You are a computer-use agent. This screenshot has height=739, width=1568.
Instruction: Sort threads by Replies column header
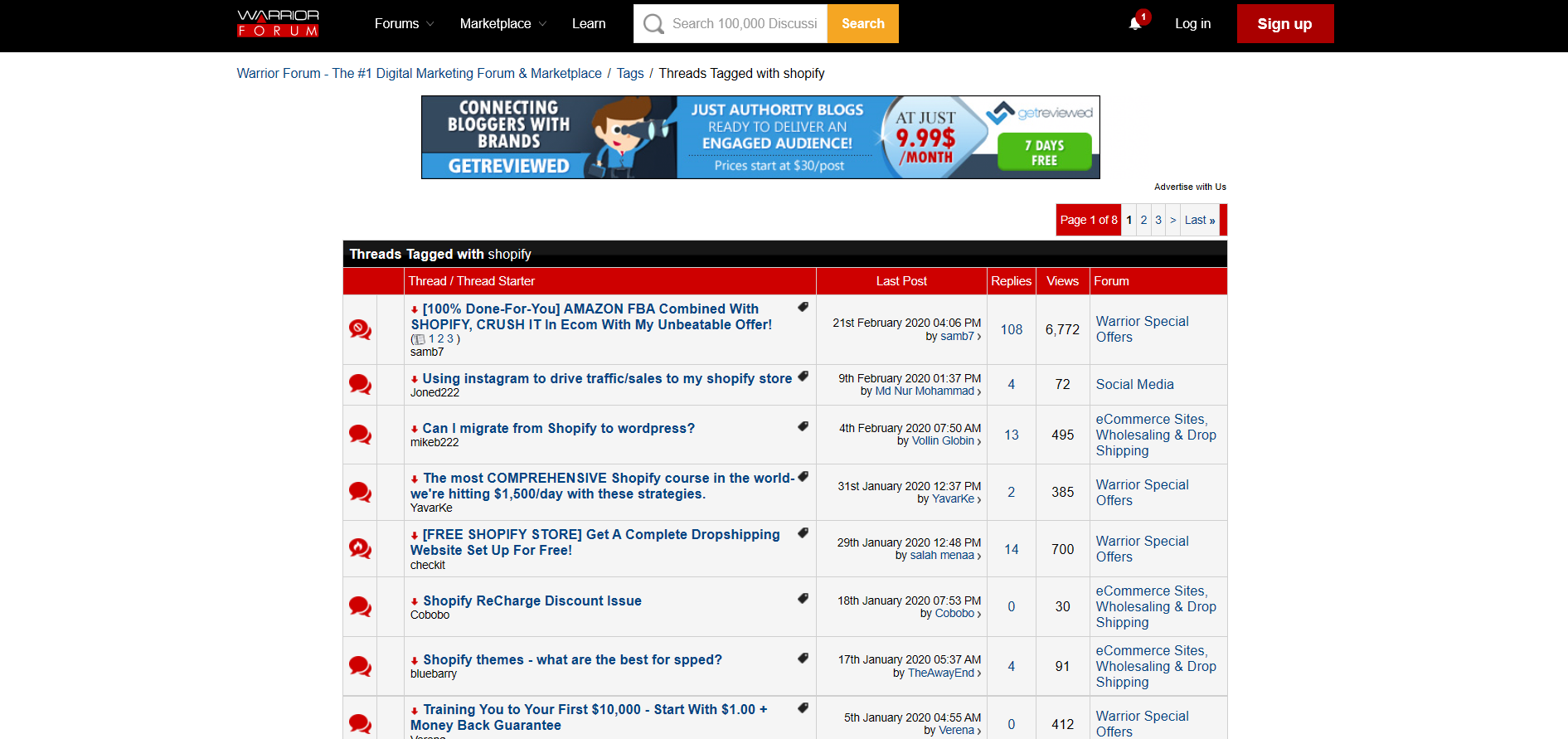pyautogui.click(x=1011, y=281)
